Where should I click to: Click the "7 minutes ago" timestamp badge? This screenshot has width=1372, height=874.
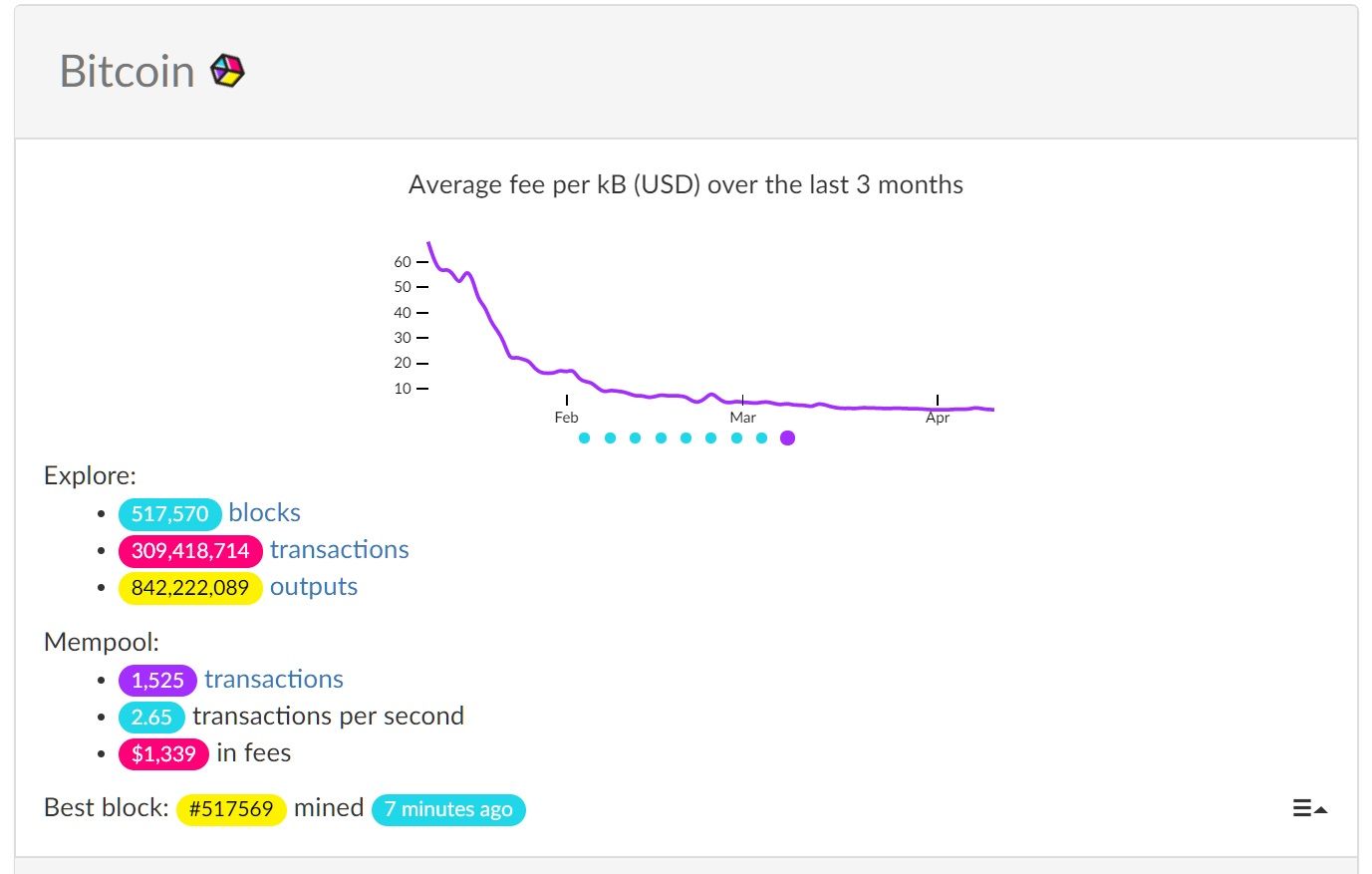(448, 809)
